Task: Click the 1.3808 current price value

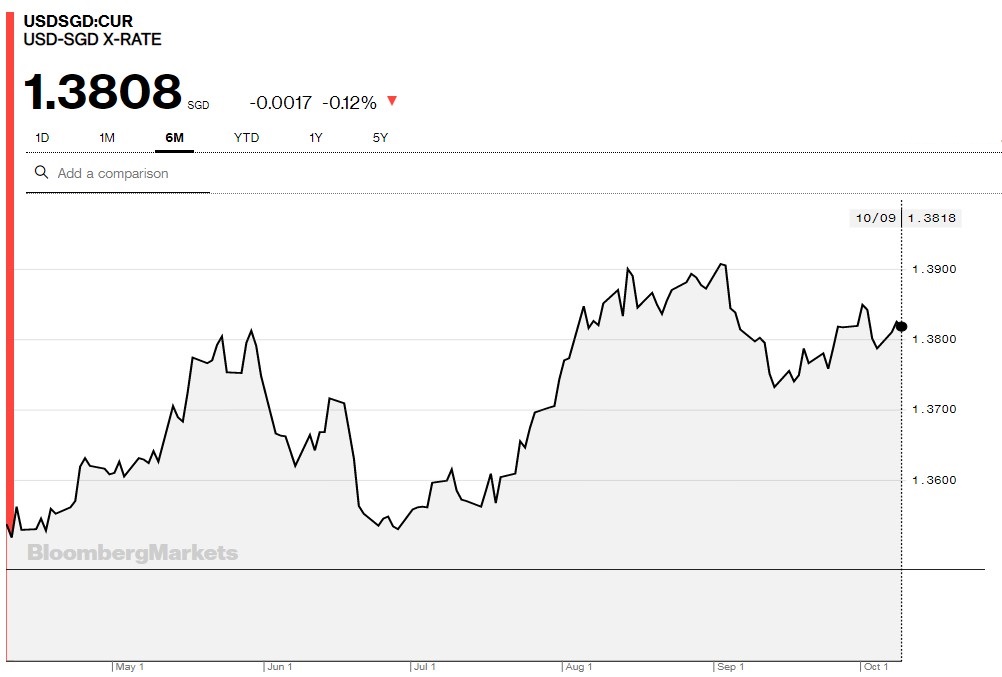Action: (x=103, y=91)
